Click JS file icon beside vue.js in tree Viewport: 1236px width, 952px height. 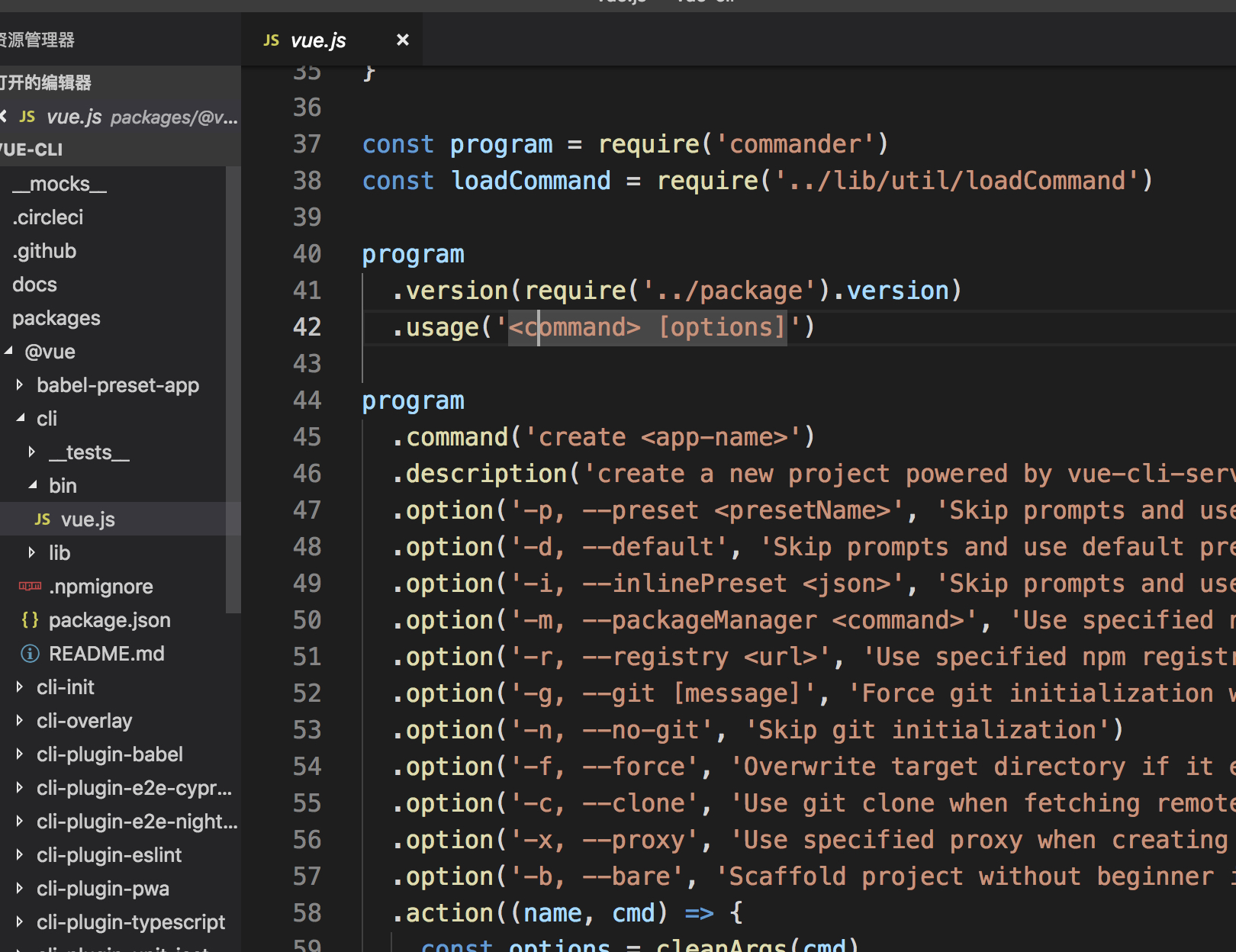point(43,519)
